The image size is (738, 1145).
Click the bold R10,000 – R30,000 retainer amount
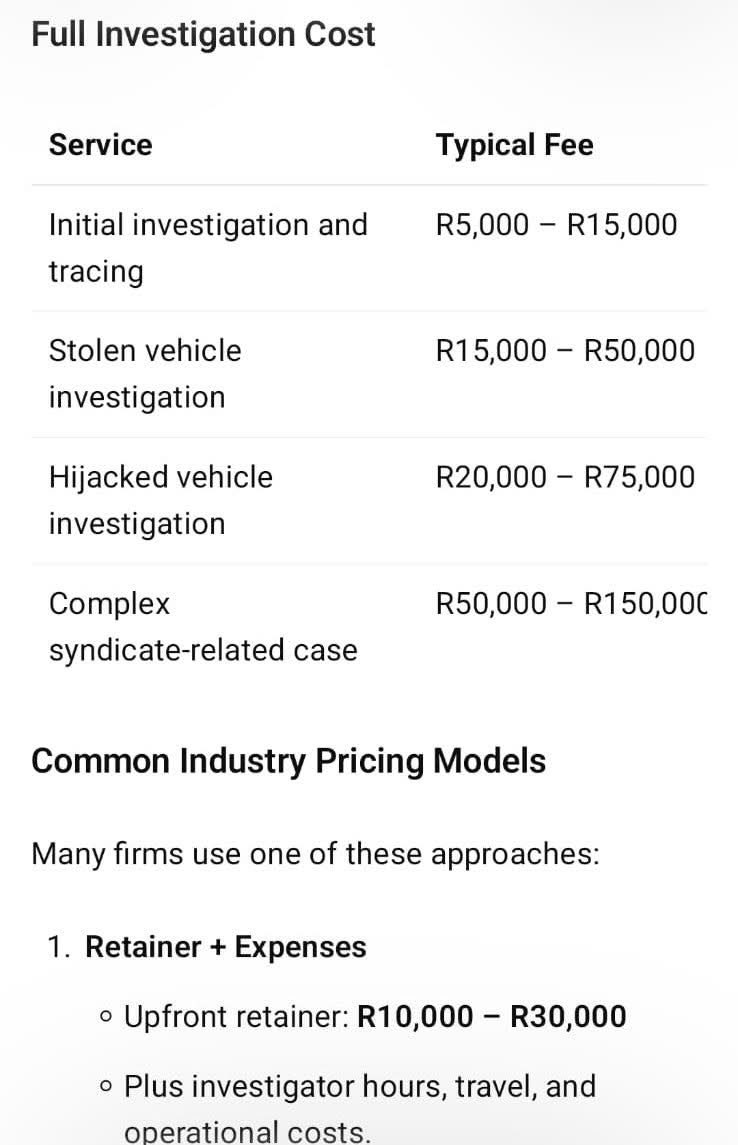click(x=491, y=1016)
